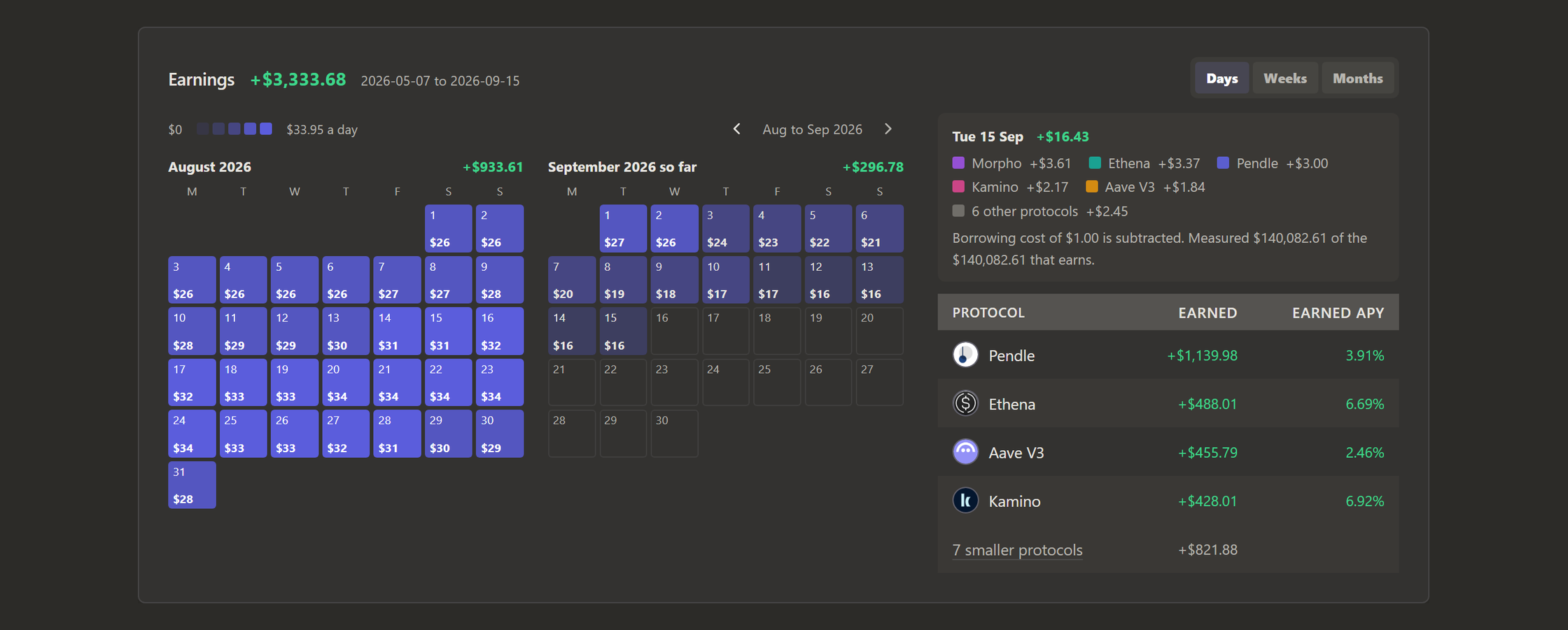Click the Aave V3 protocol icon
Viewport: 1568px width, 630px height.
[965, 452]
